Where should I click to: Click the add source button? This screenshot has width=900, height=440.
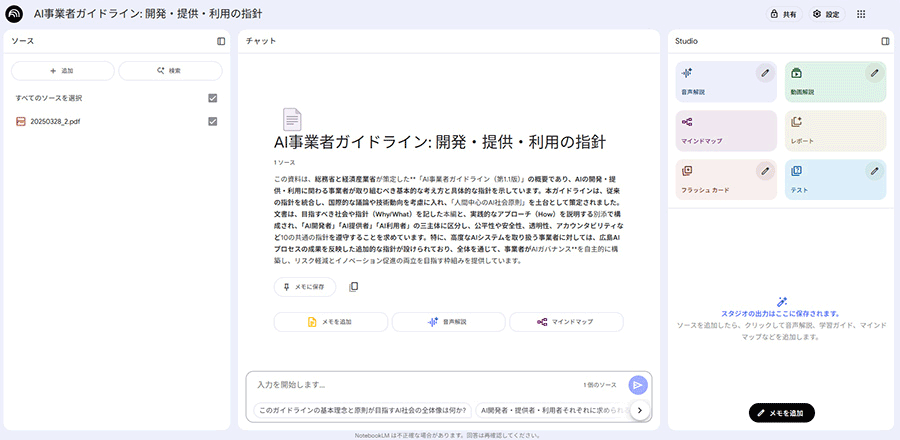point(61,71)
